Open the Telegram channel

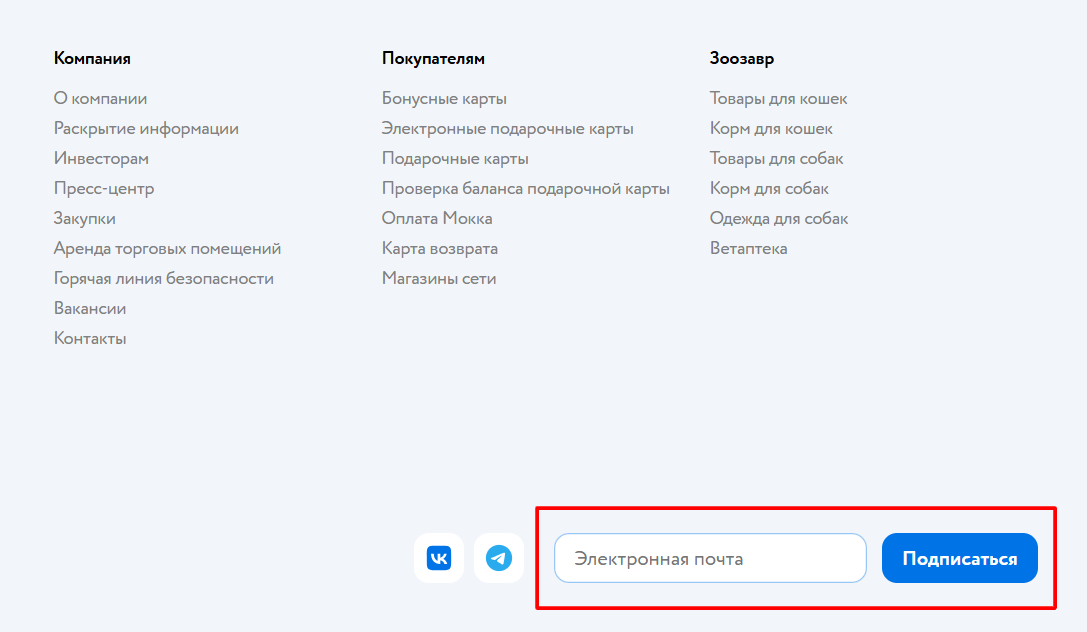498,558
